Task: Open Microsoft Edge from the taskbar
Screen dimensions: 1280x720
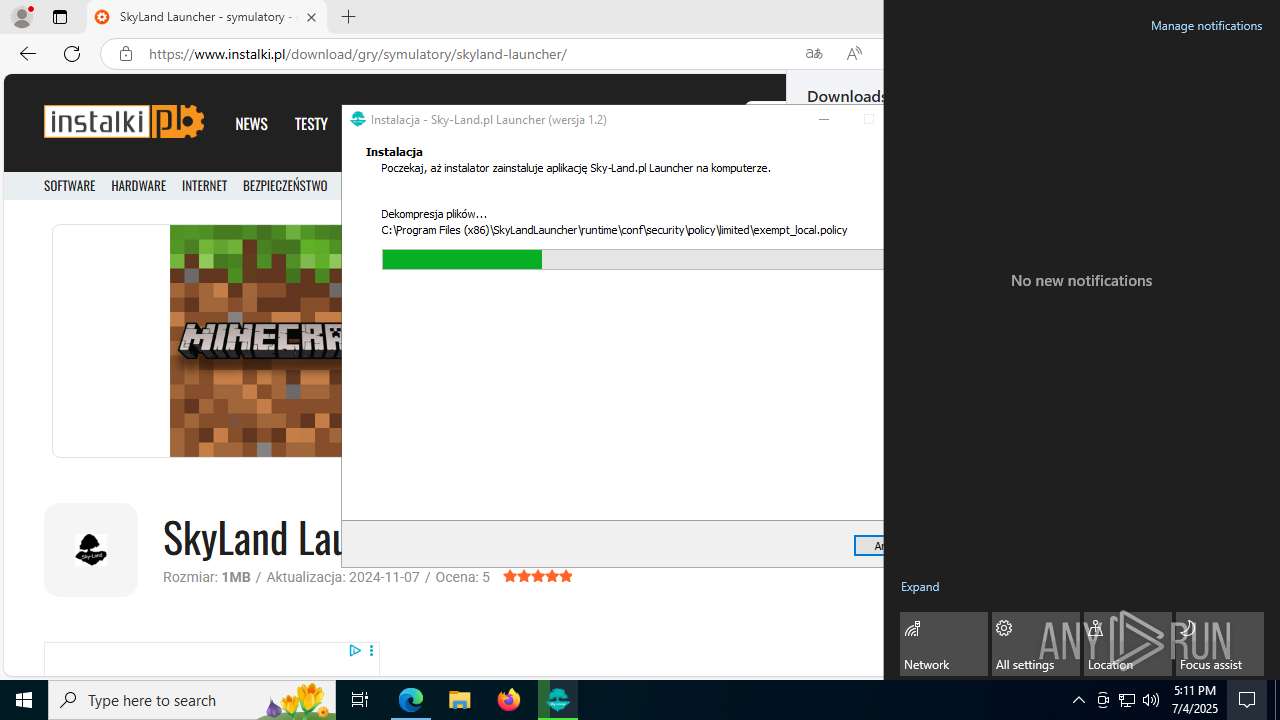Action: pyautogui.click(x=411, y=700)
